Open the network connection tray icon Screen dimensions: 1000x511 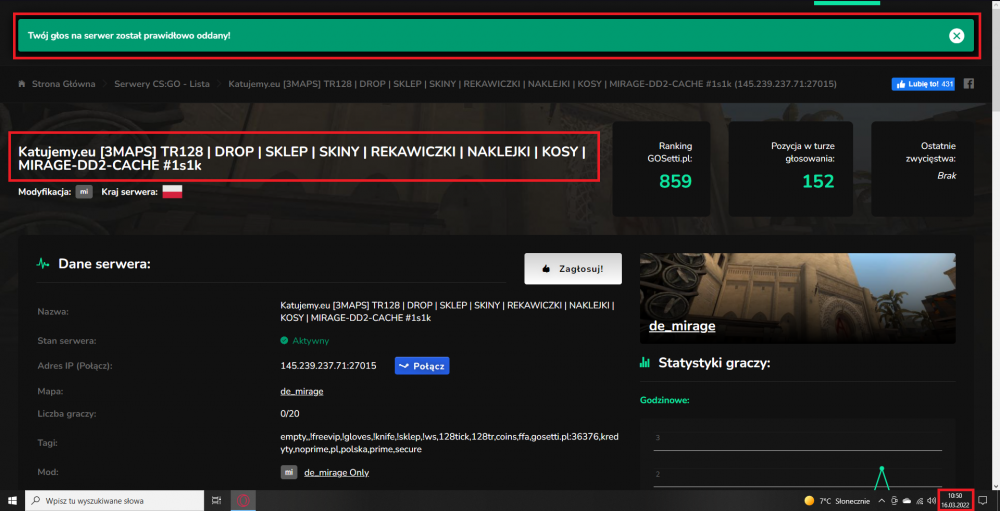tap(919, 501)
